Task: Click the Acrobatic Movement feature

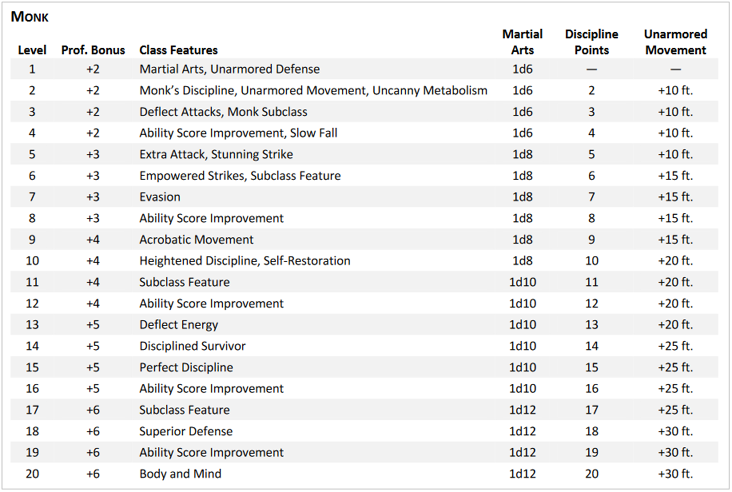Action: click(x=196, y=240)
